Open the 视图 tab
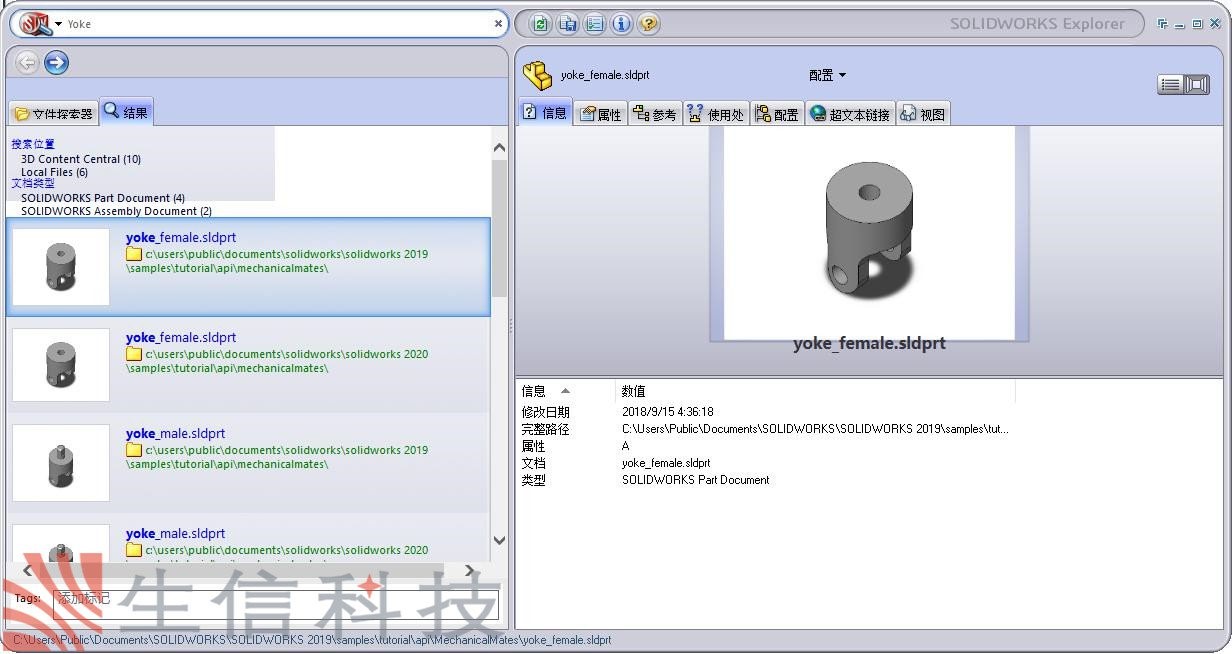Screen dimensions: 1232x654 click(x=922, y=114)
